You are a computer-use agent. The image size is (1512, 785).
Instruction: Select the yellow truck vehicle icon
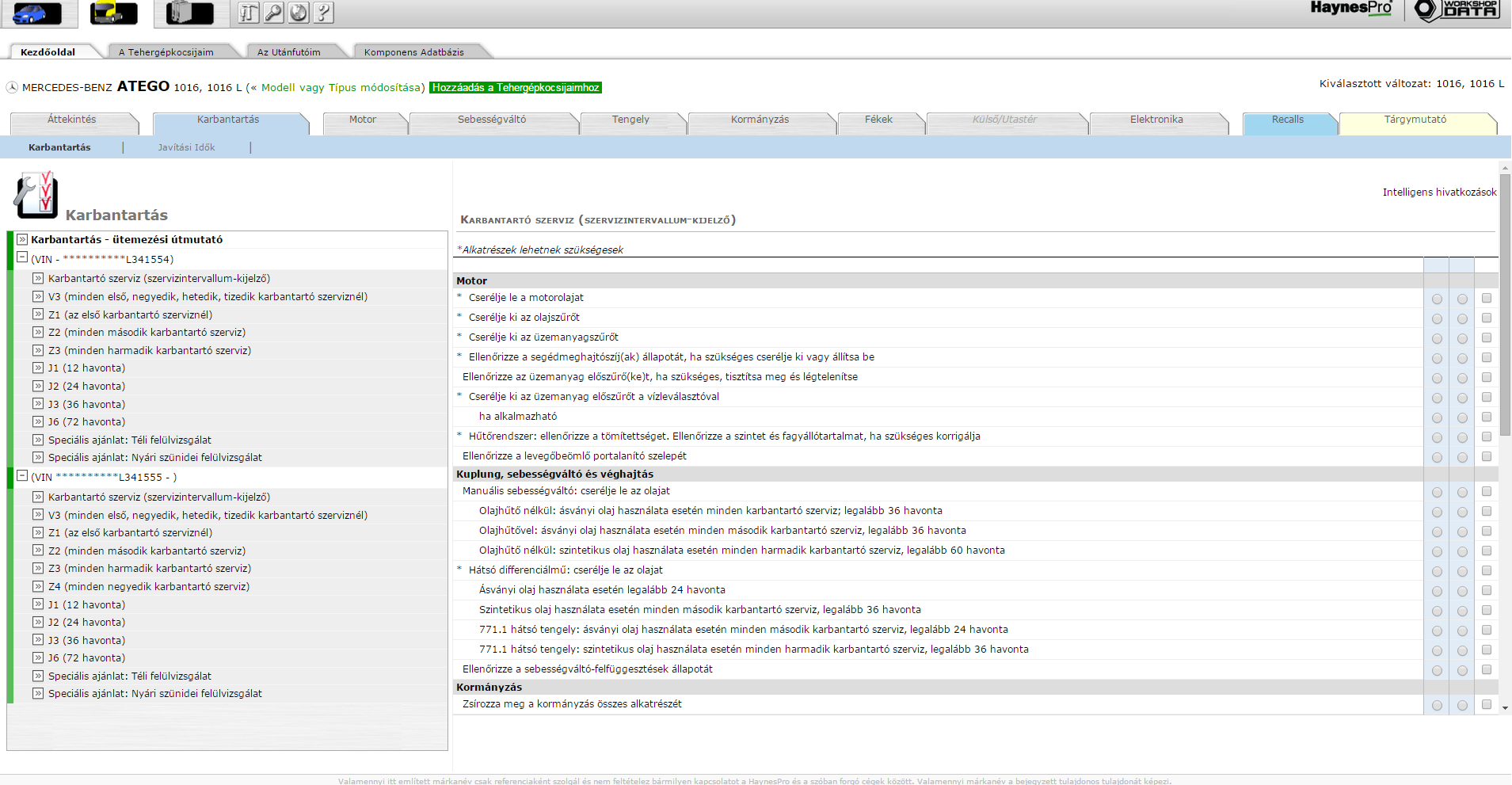113,13
